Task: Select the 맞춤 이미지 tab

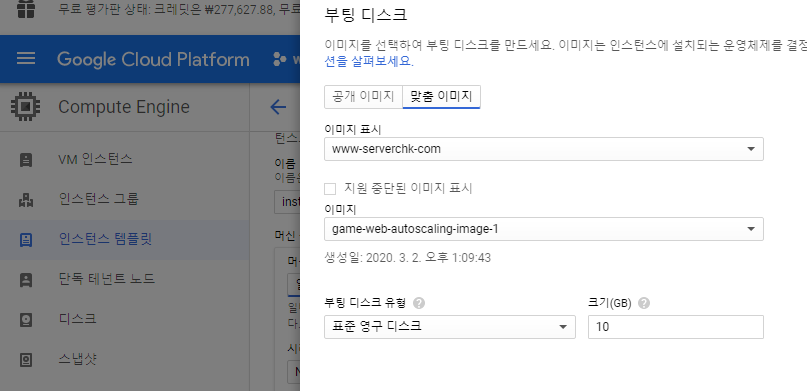Action: (x=441, y=97)
